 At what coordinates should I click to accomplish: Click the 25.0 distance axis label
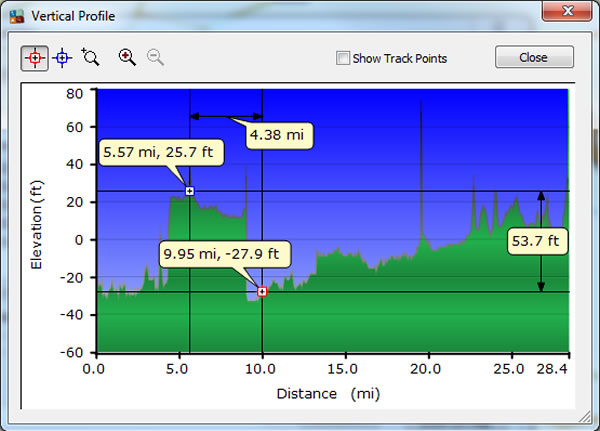click(x=509, y=369)
